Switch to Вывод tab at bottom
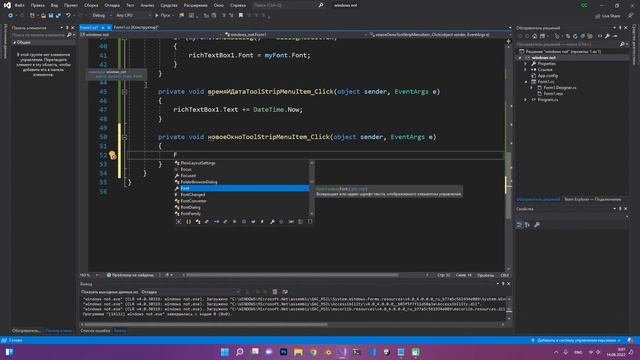The image size is (640, 360). tap(120, 331)
